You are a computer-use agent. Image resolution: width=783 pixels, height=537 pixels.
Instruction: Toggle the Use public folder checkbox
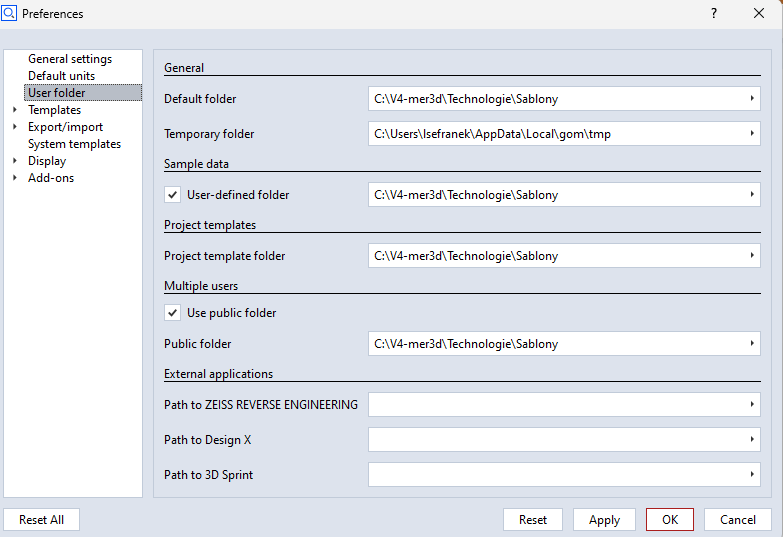(x=173, y=313)
